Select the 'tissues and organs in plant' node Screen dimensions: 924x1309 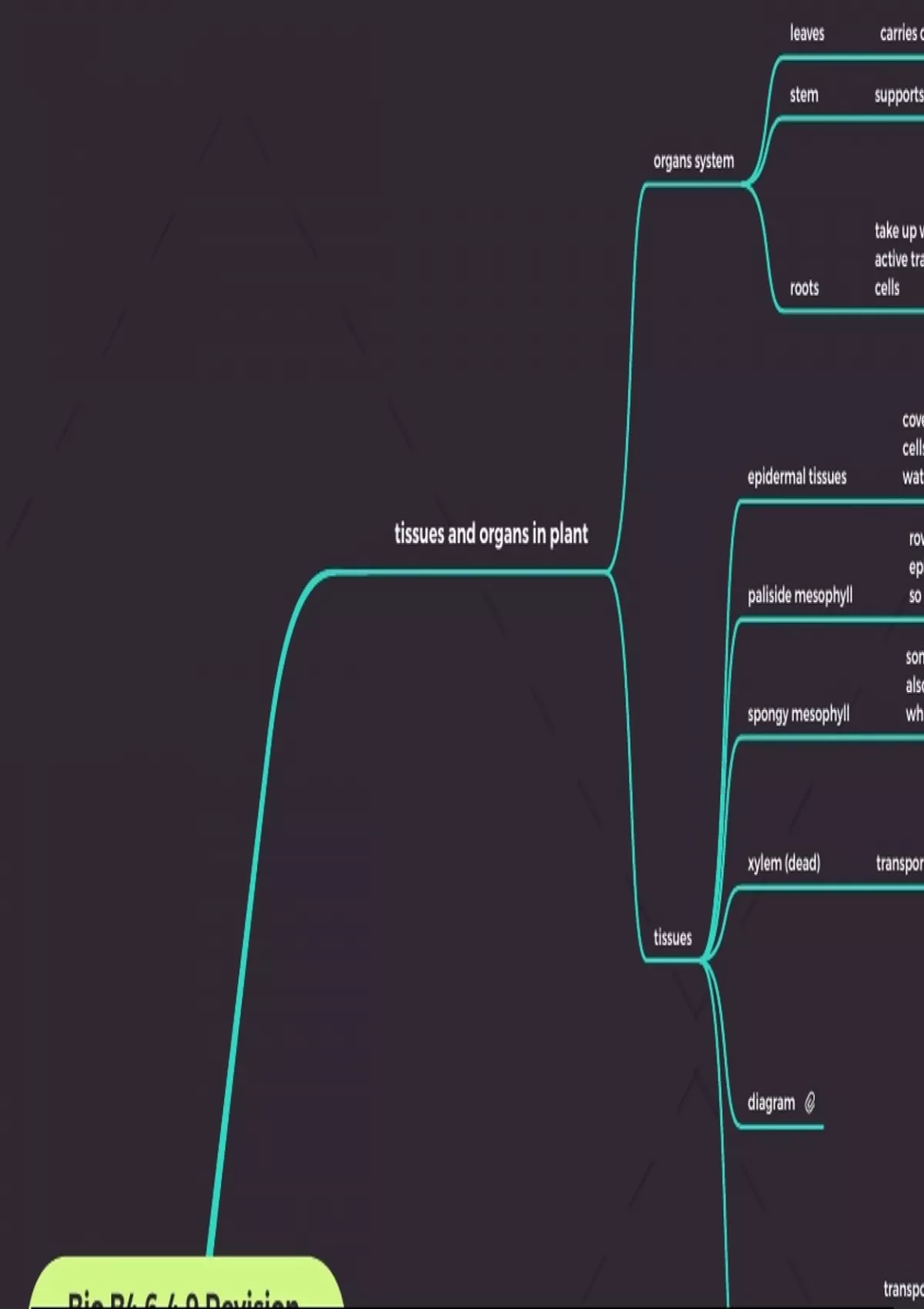coord(490,534)
